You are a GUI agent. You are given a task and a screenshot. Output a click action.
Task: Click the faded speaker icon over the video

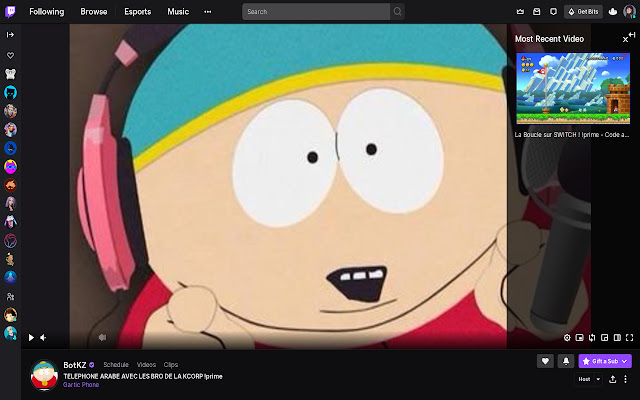tap(102, 337)
